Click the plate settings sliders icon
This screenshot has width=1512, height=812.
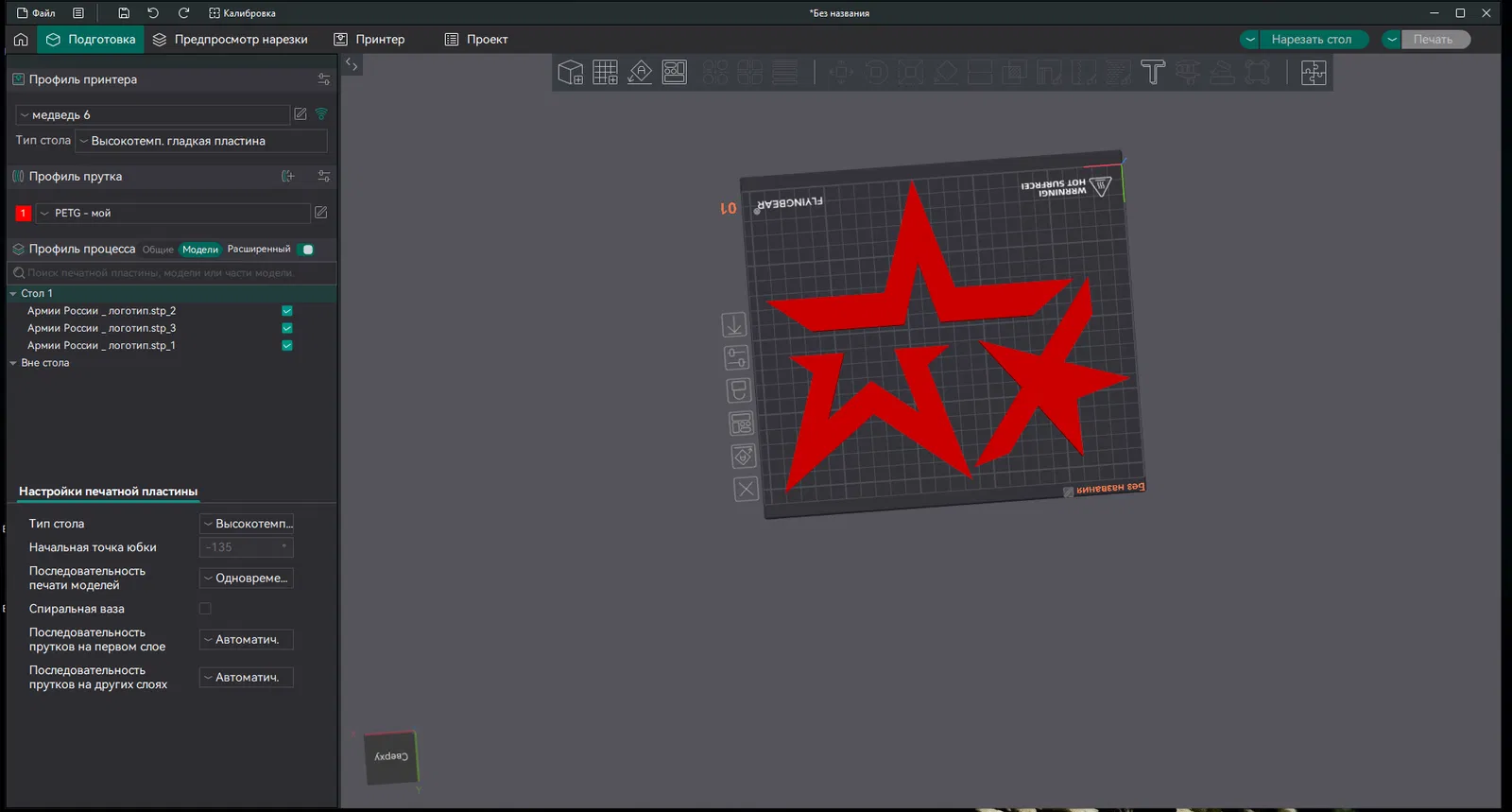(736, 358)
